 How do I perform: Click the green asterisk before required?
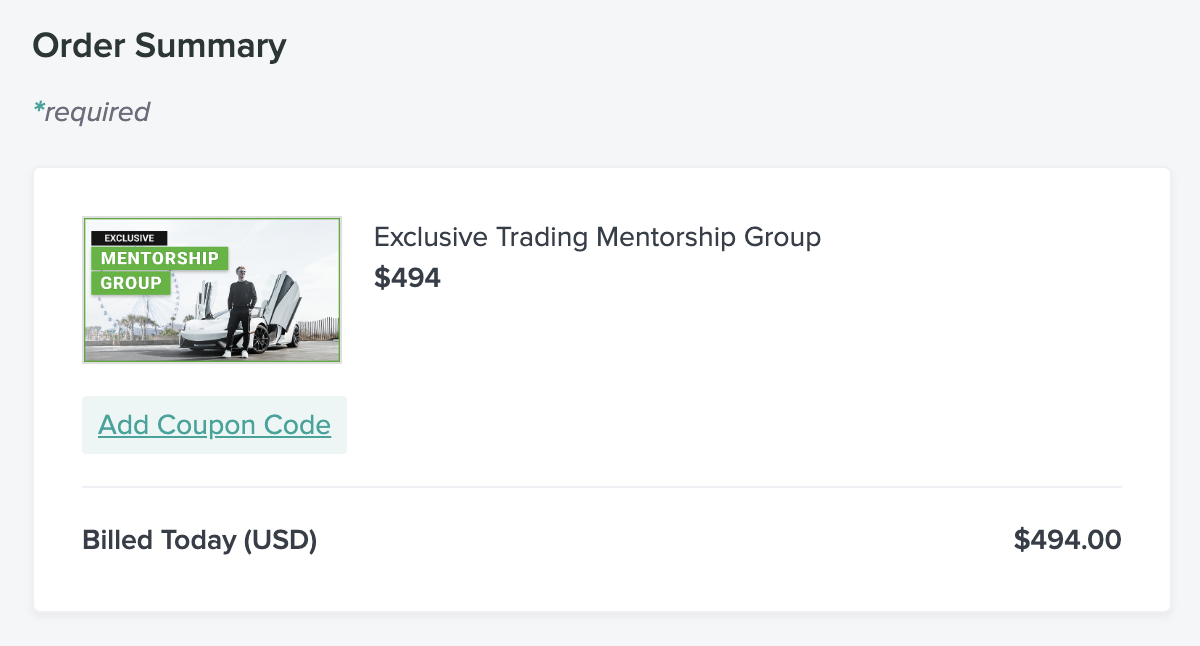click(x=39, y=109)
